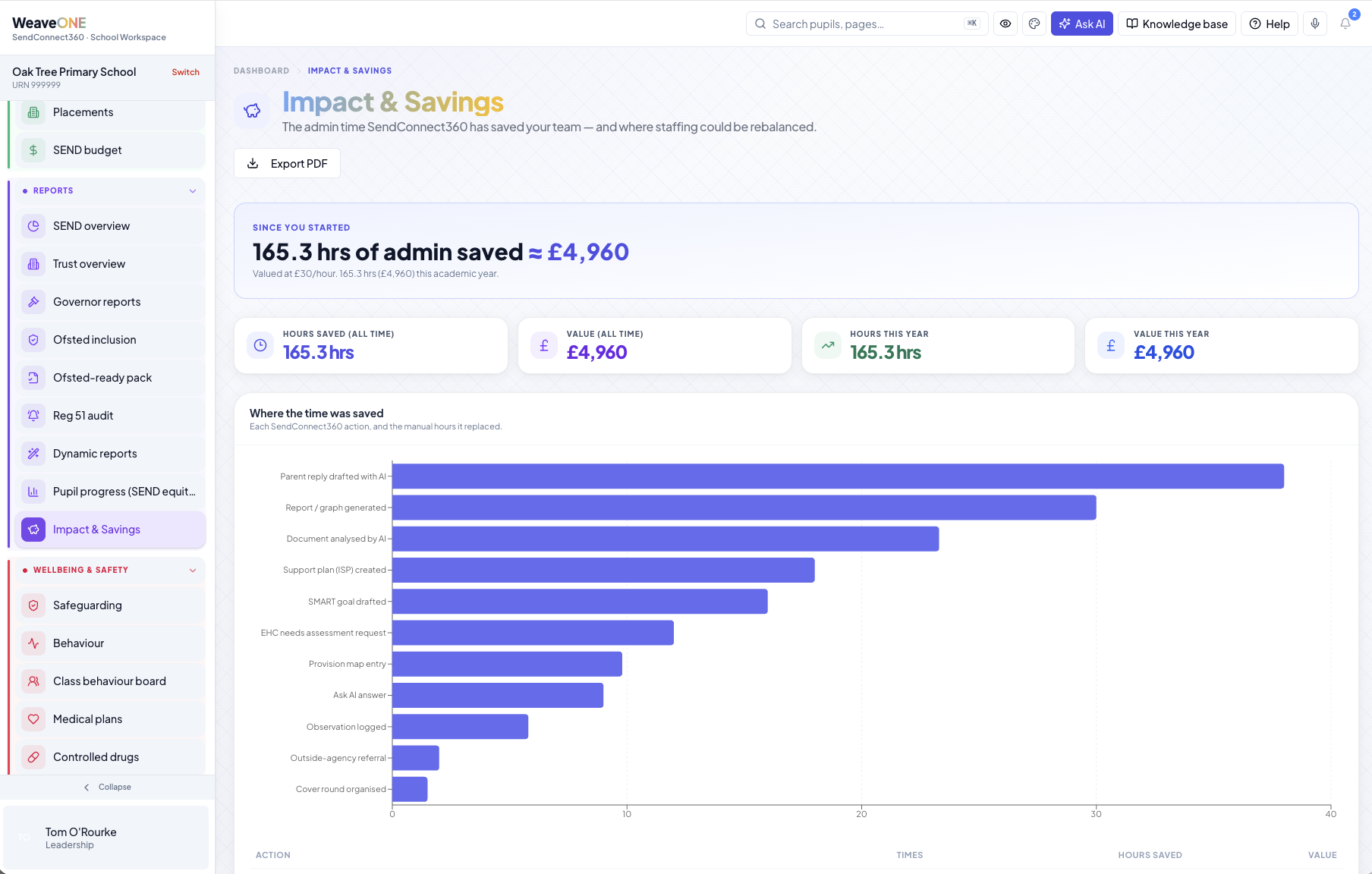Click the Reg 51 audit alarm icon

tap(33, 416)
